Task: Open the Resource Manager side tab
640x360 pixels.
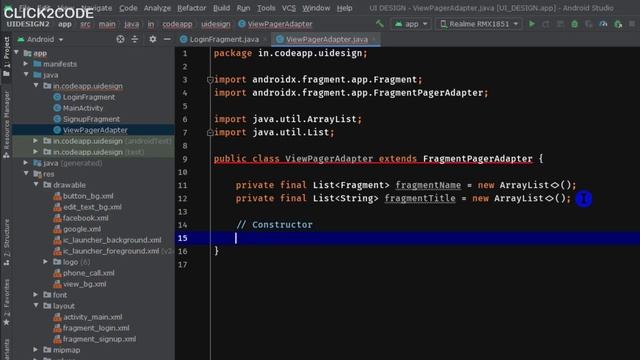Action: (6, 124)
